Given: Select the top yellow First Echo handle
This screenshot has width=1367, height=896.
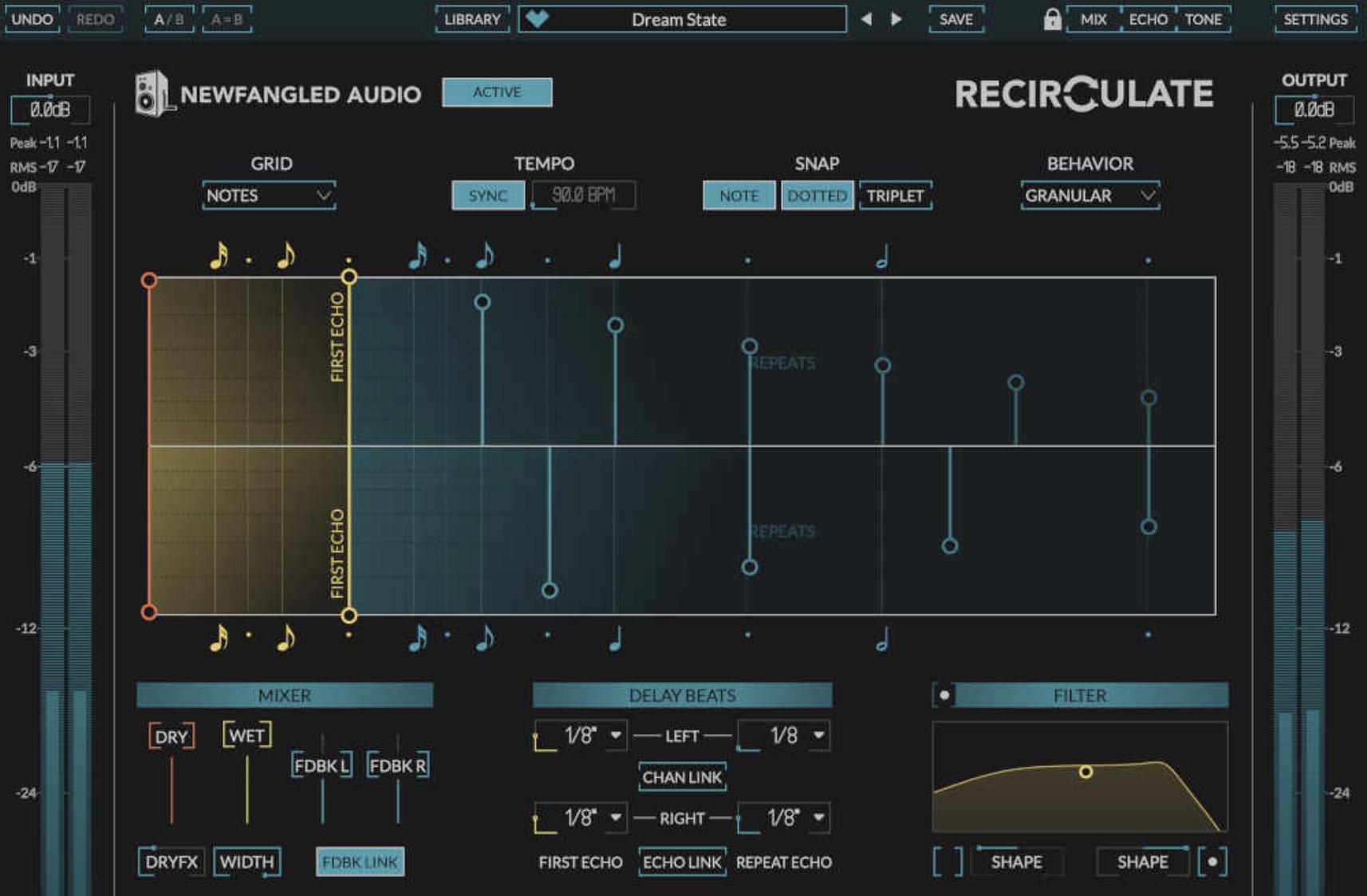Looking at the screenshot, I should click(349, 277).
